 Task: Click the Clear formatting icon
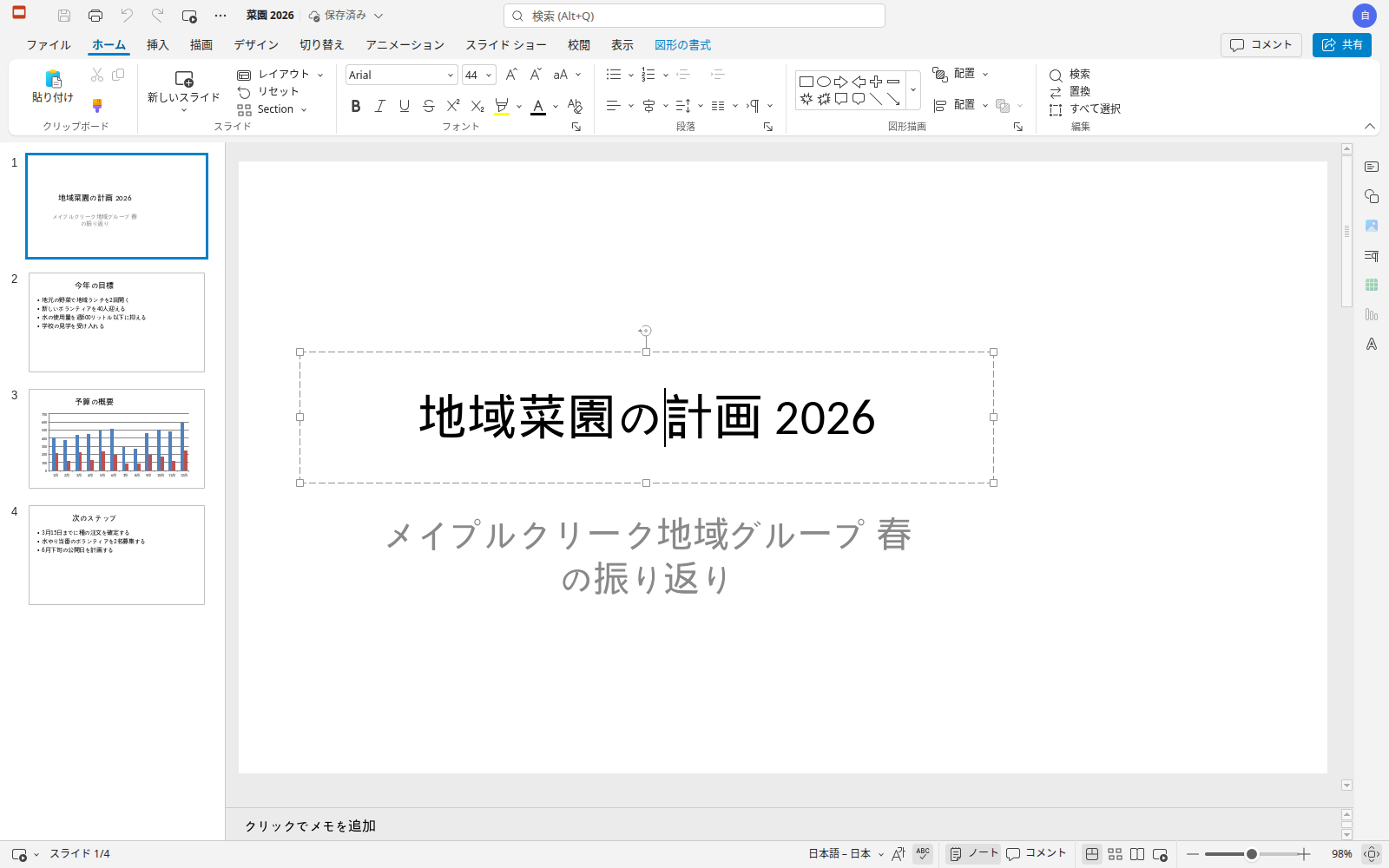[575, 106]
